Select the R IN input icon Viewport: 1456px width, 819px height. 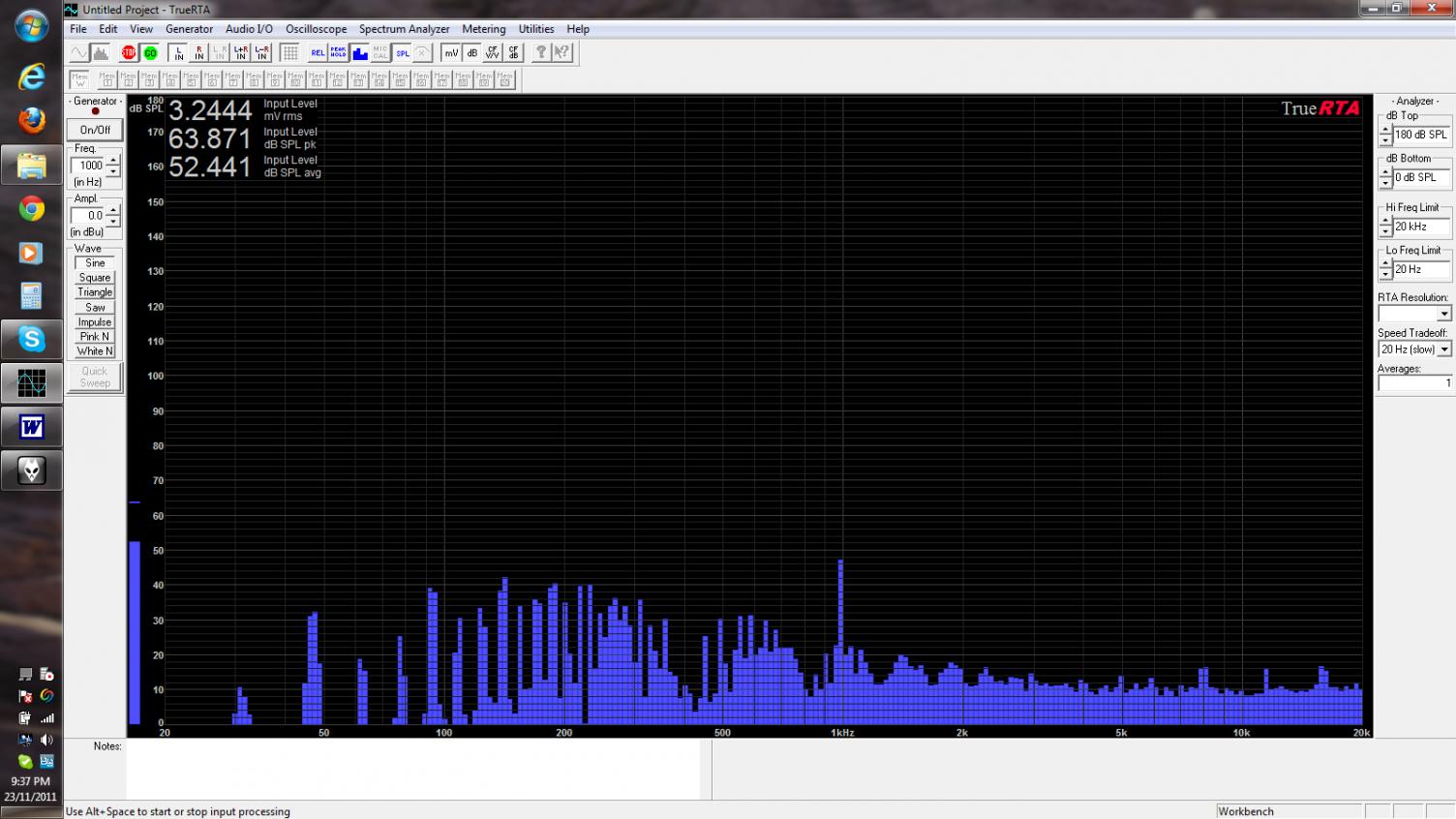tap(199, 52)
